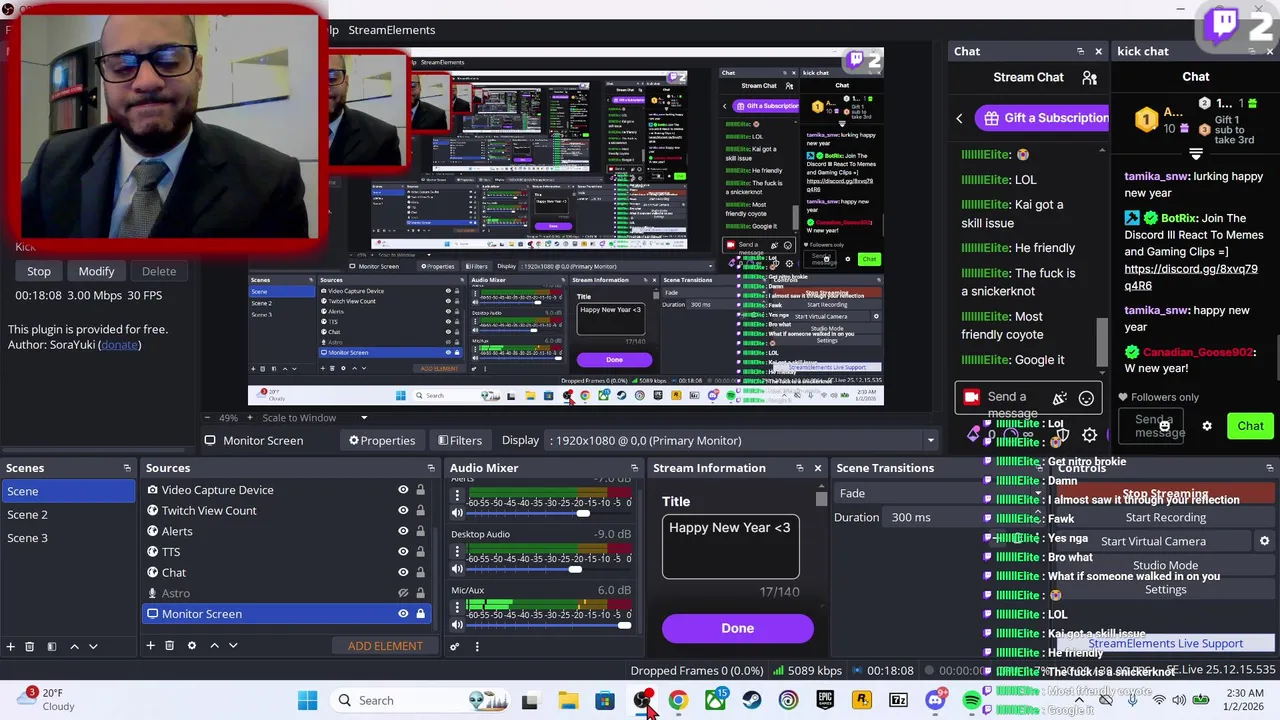Screen dimensions: 1280x720
Task: Move source down in the Sources list
Action: (x=233, y=646)
